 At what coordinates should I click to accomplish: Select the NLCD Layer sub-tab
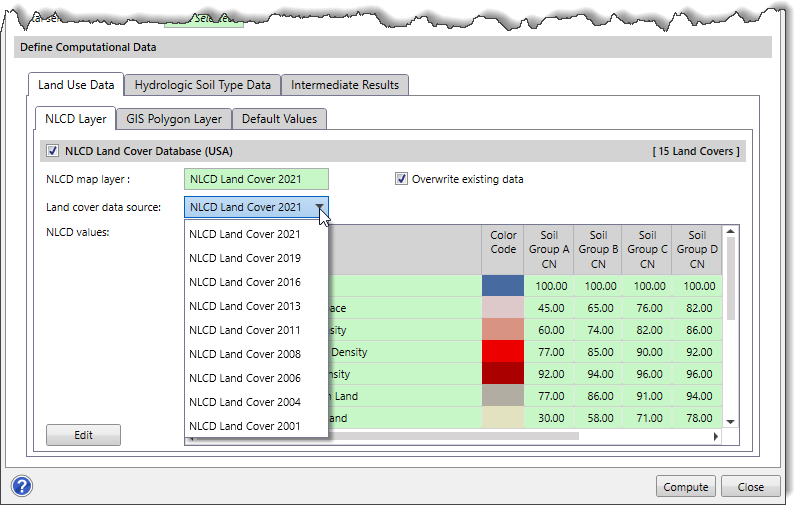tap(76, 118)
